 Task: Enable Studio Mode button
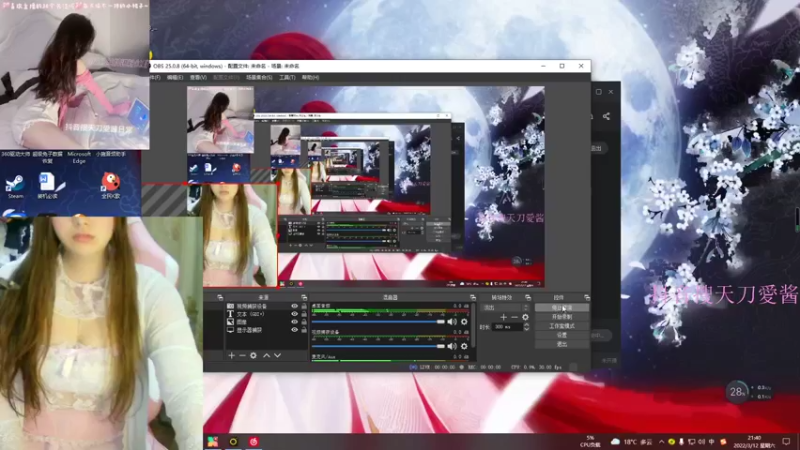pyautogui.click(x=562, y=326)
